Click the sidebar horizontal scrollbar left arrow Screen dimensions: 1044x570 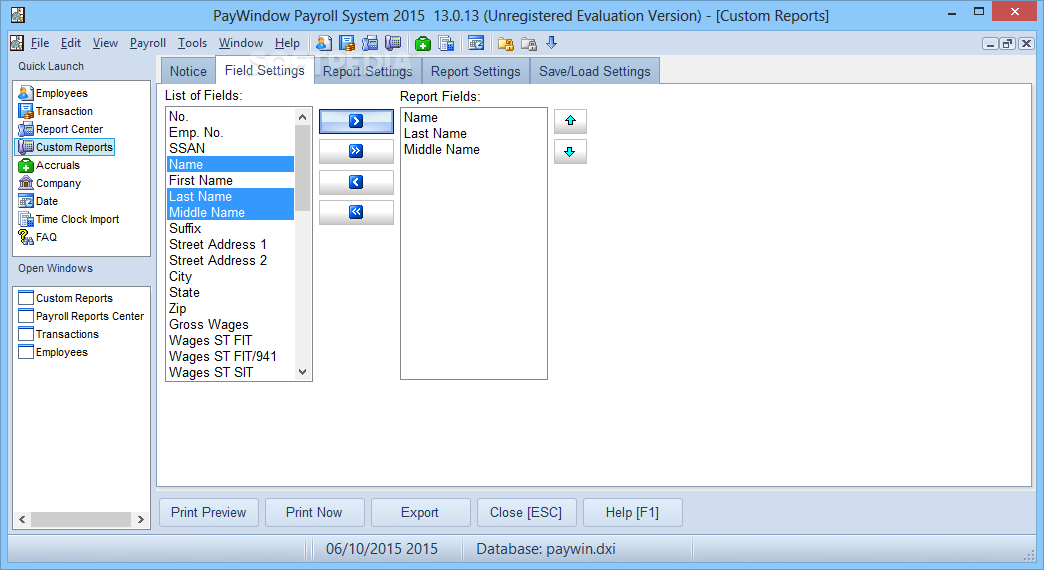(23, 519)
